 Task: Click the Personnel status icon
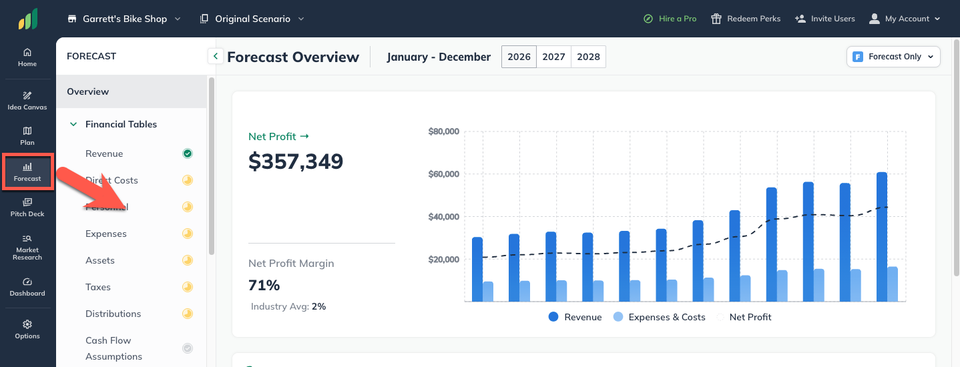(x=188, y=207)
